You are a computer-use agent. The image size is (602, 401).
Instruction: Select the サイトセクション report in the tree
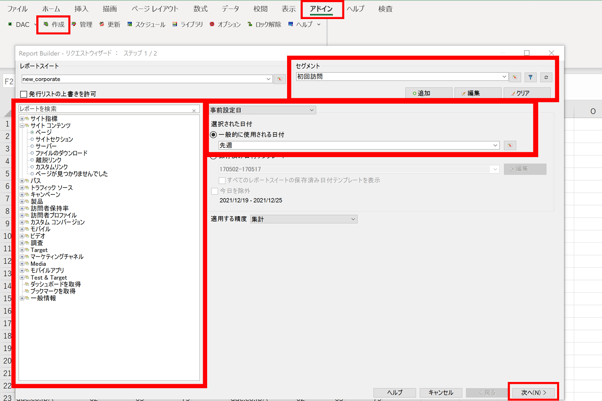54,139
